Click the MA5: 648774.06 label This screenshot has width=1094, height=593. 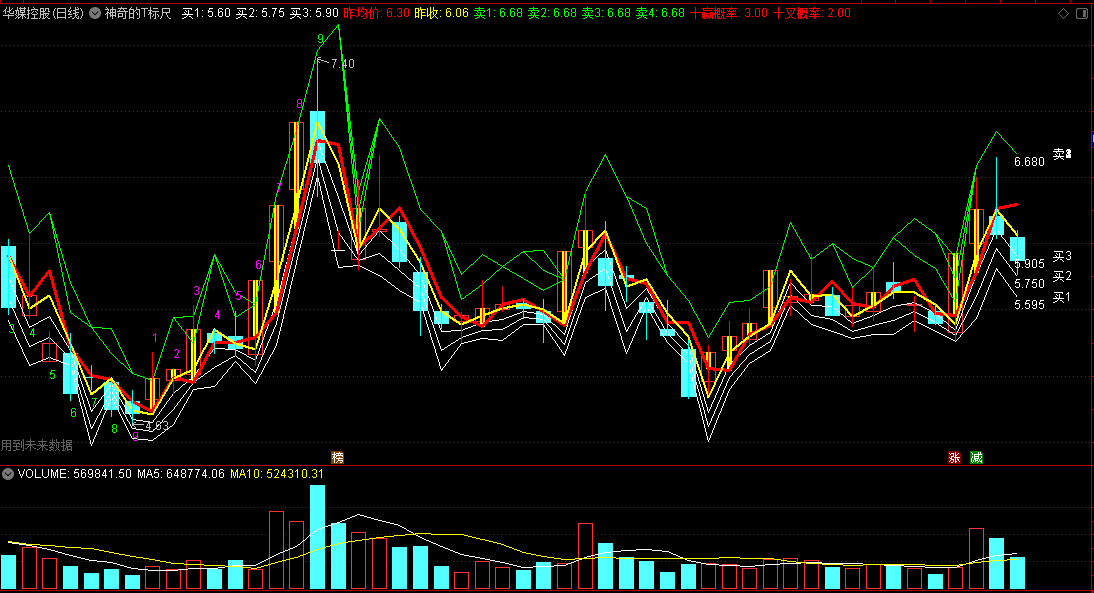(x=181, y=474)
